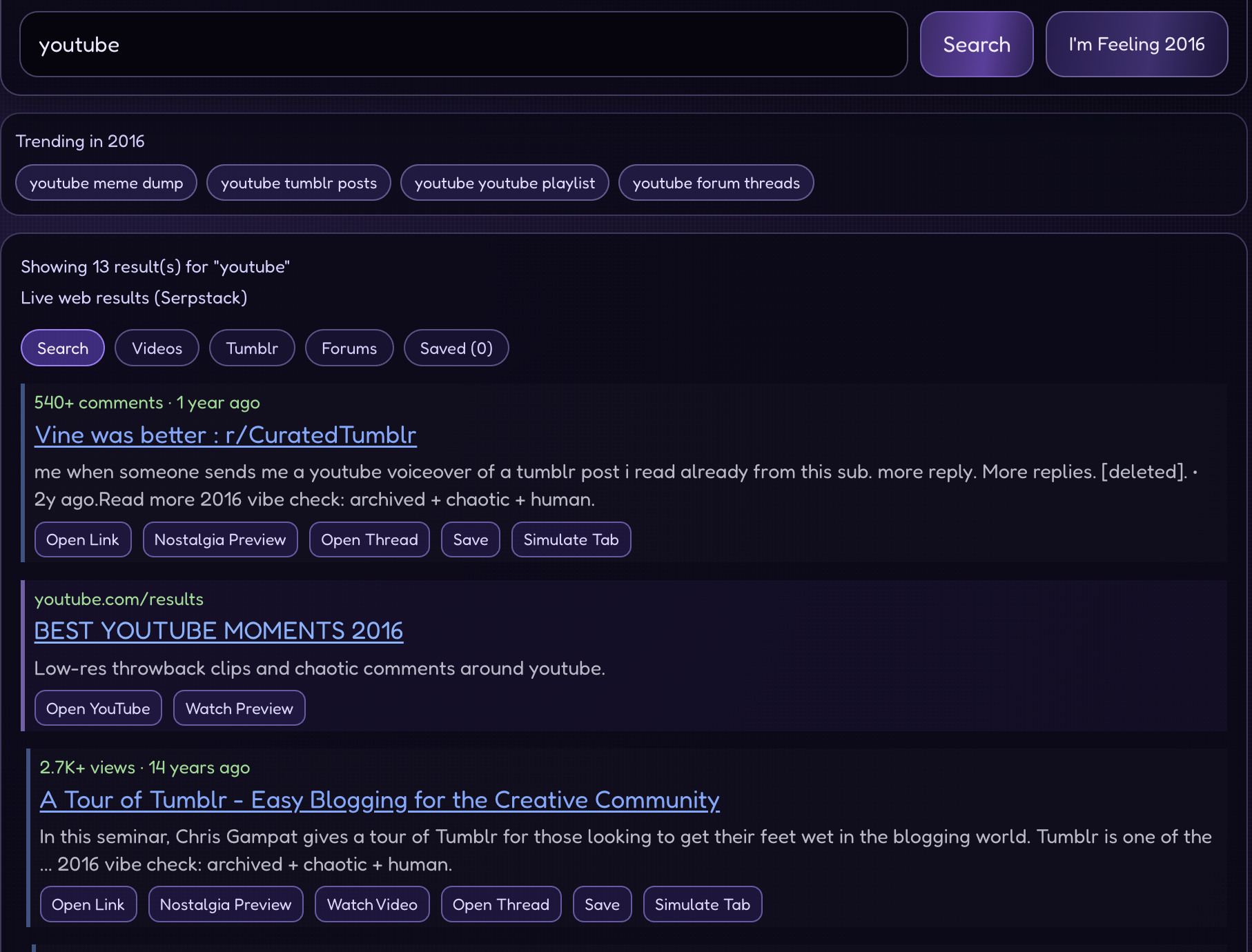The width and height of the screenshot is (1252, 952).
Task: Click the Watch Preview button
Action: (239, 708)
